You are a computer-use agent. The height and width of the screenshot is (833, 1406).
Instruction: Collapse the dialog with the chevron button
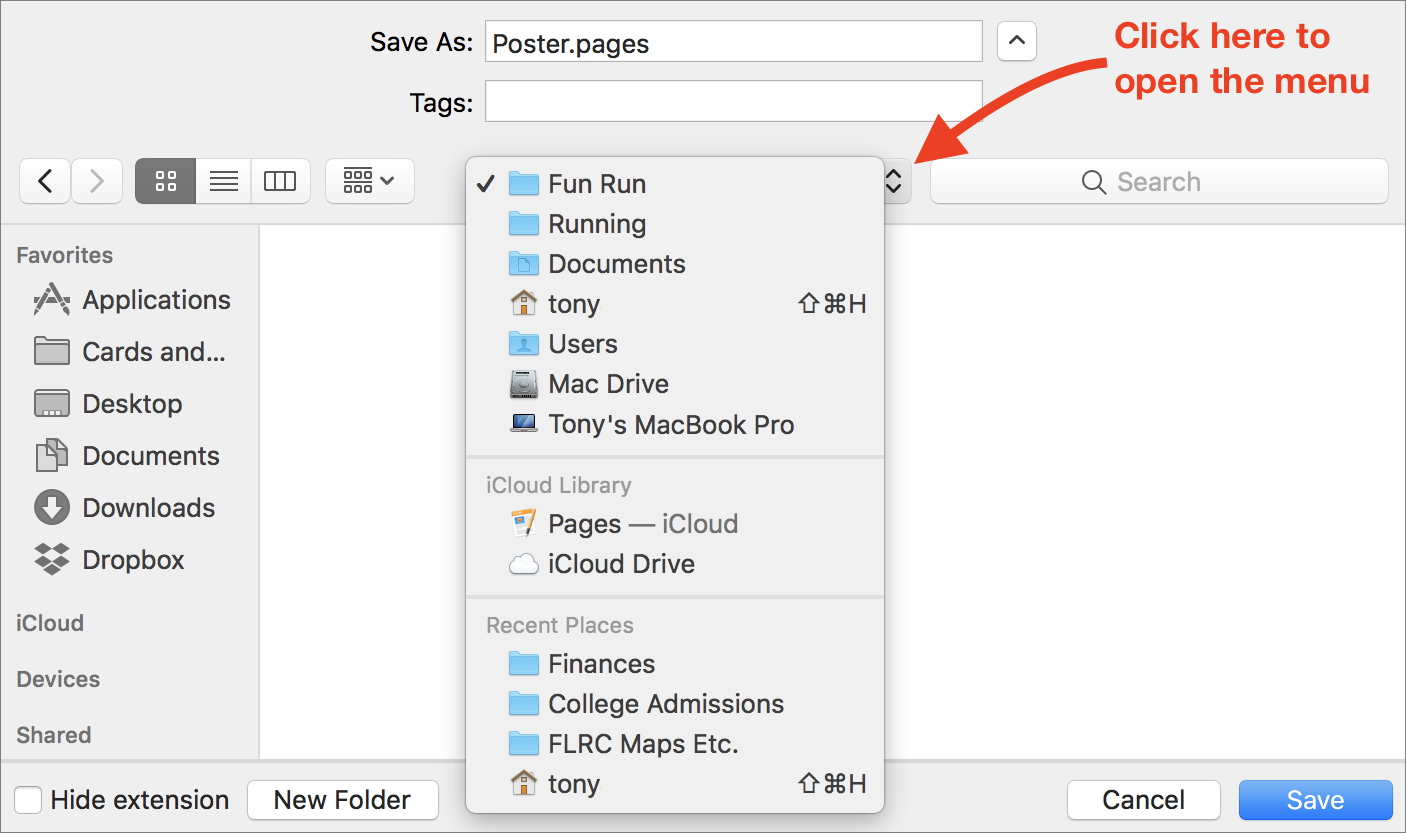pyautogui.click(x=1016, y=42)
